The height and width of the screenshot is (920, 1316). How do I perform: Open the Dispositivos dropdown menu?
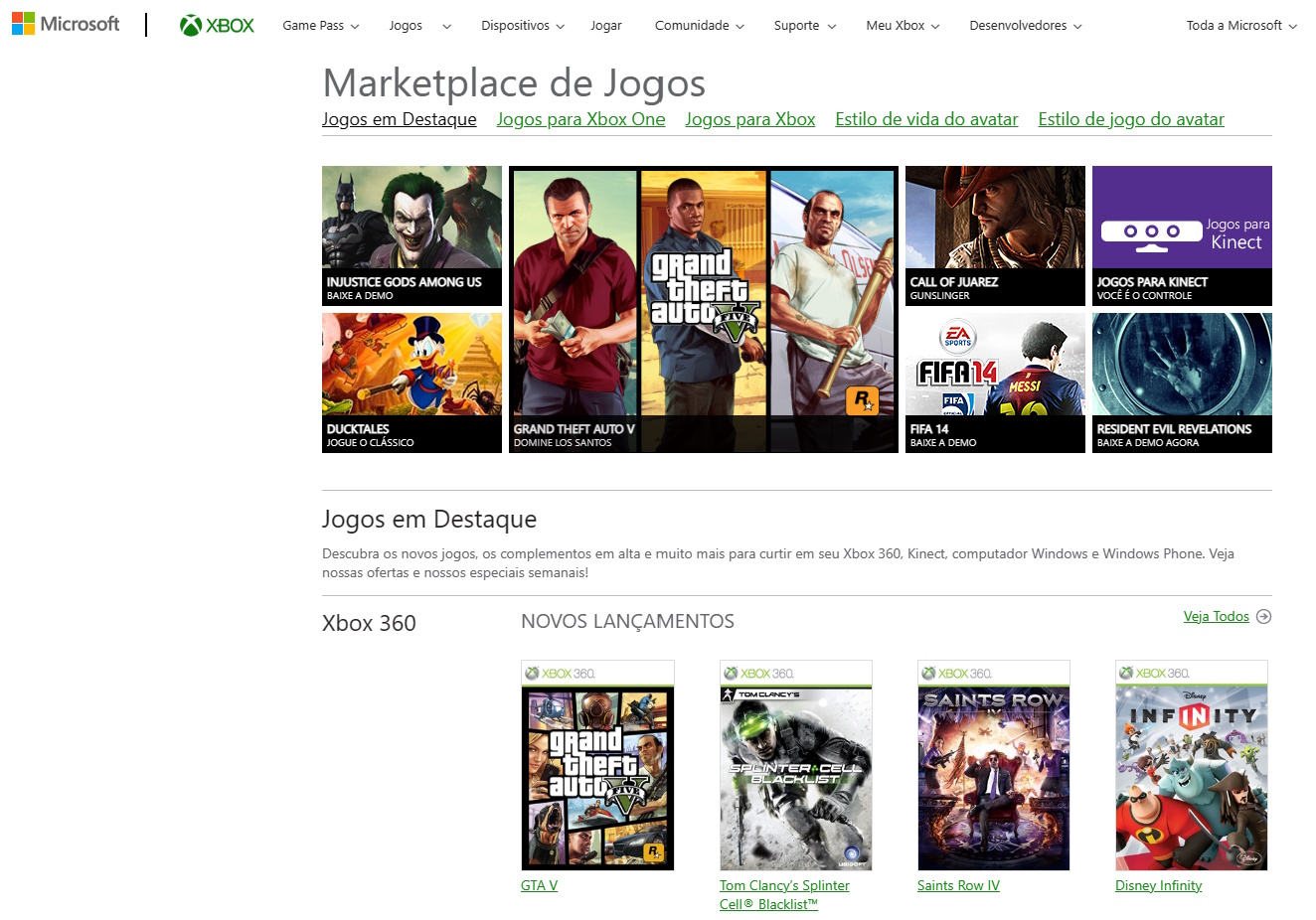(x=523, y=26)
